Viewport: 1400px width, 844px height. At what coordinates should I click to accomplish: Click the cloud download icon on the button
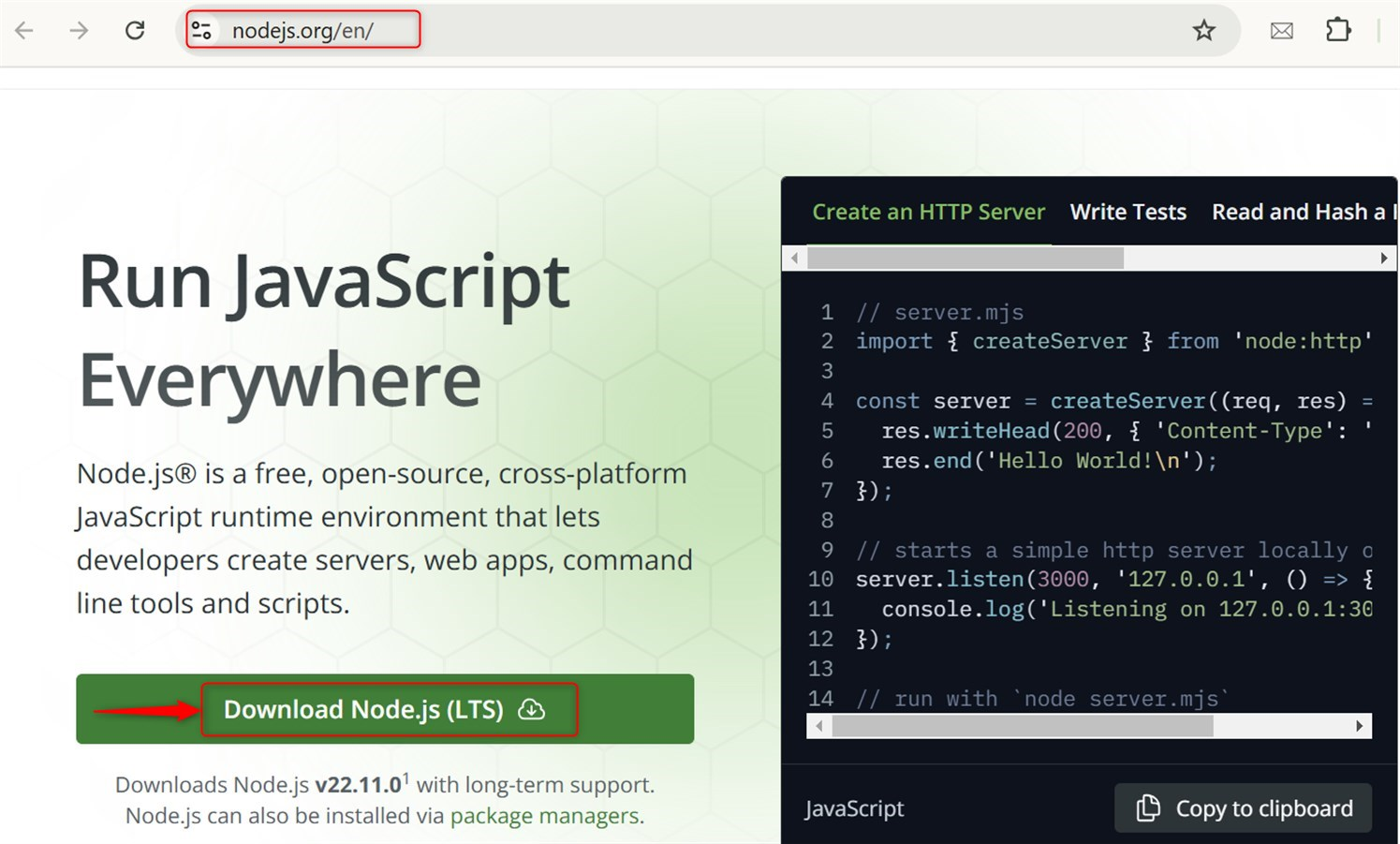pos(532,709)
